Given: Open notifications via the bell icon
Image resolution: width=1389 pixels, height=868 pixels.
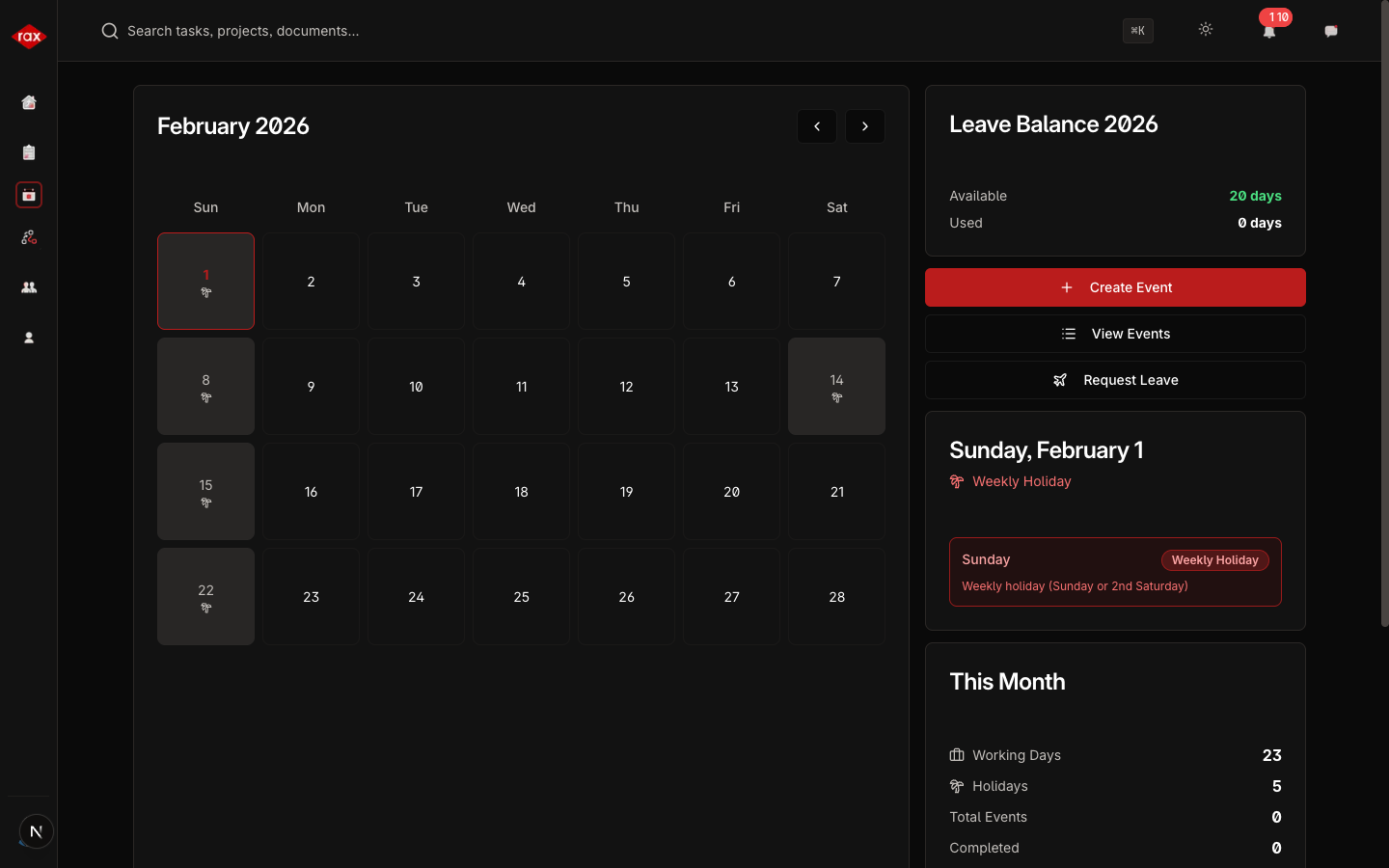Looking at the screenshot, I should pos(1269,31).
